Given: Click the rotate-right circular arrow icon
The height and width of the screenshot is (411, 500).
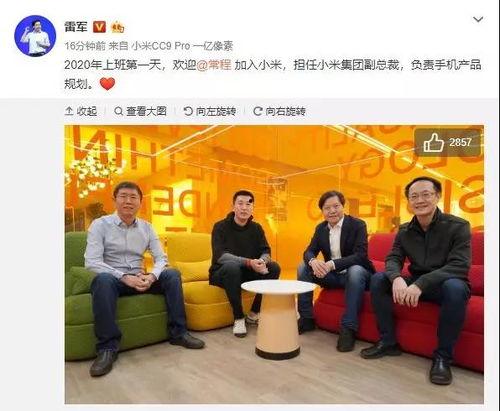Looking at the screenshot, I should point(258,111).
